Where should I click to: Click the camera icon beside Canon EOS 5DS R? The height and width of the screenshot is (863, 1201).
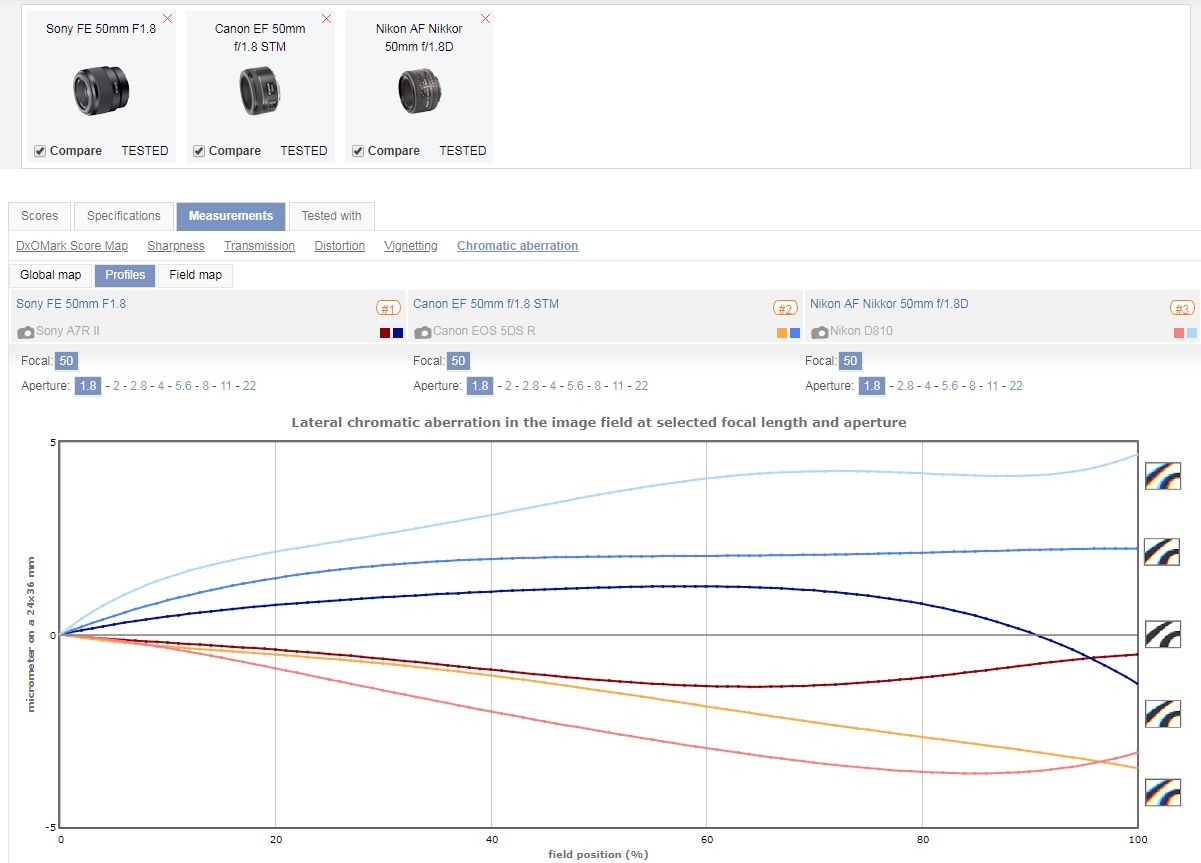coord(423,332)
